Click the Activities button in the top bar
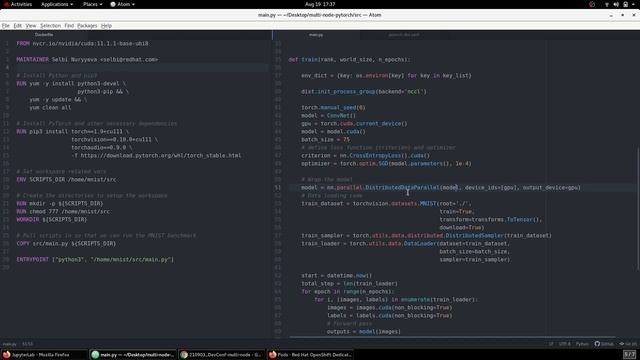This screenshot has height=360, width=640. (x=18, y=4)
